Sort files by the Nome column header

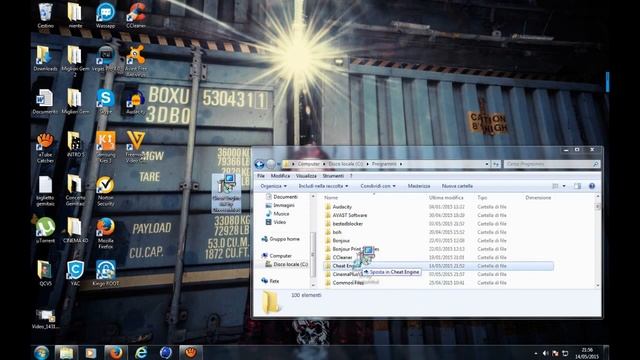331,198
